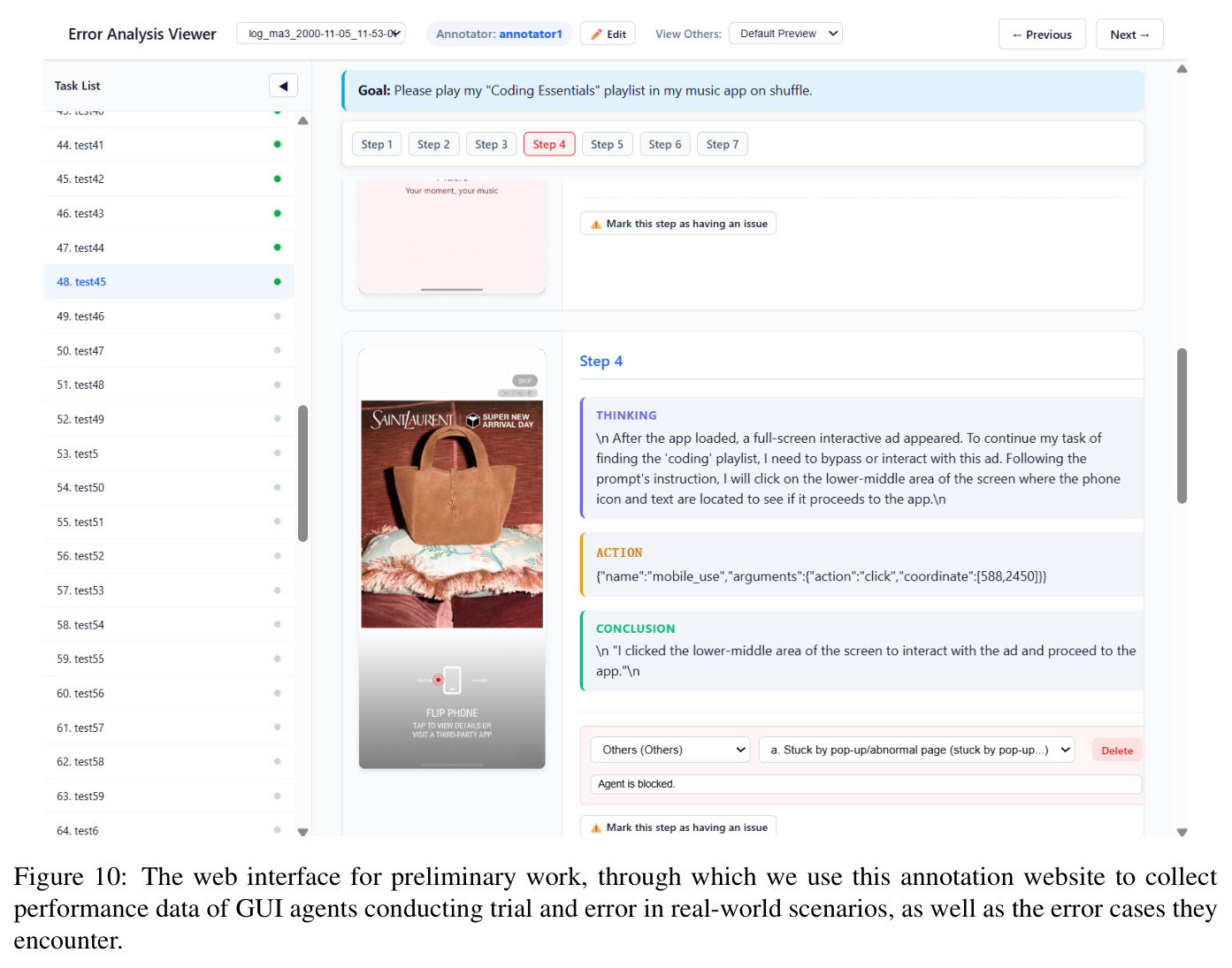Click the 'Agent is blocked.' comment field
Viewport: 1232px width, 968px height.
[866, 784]
